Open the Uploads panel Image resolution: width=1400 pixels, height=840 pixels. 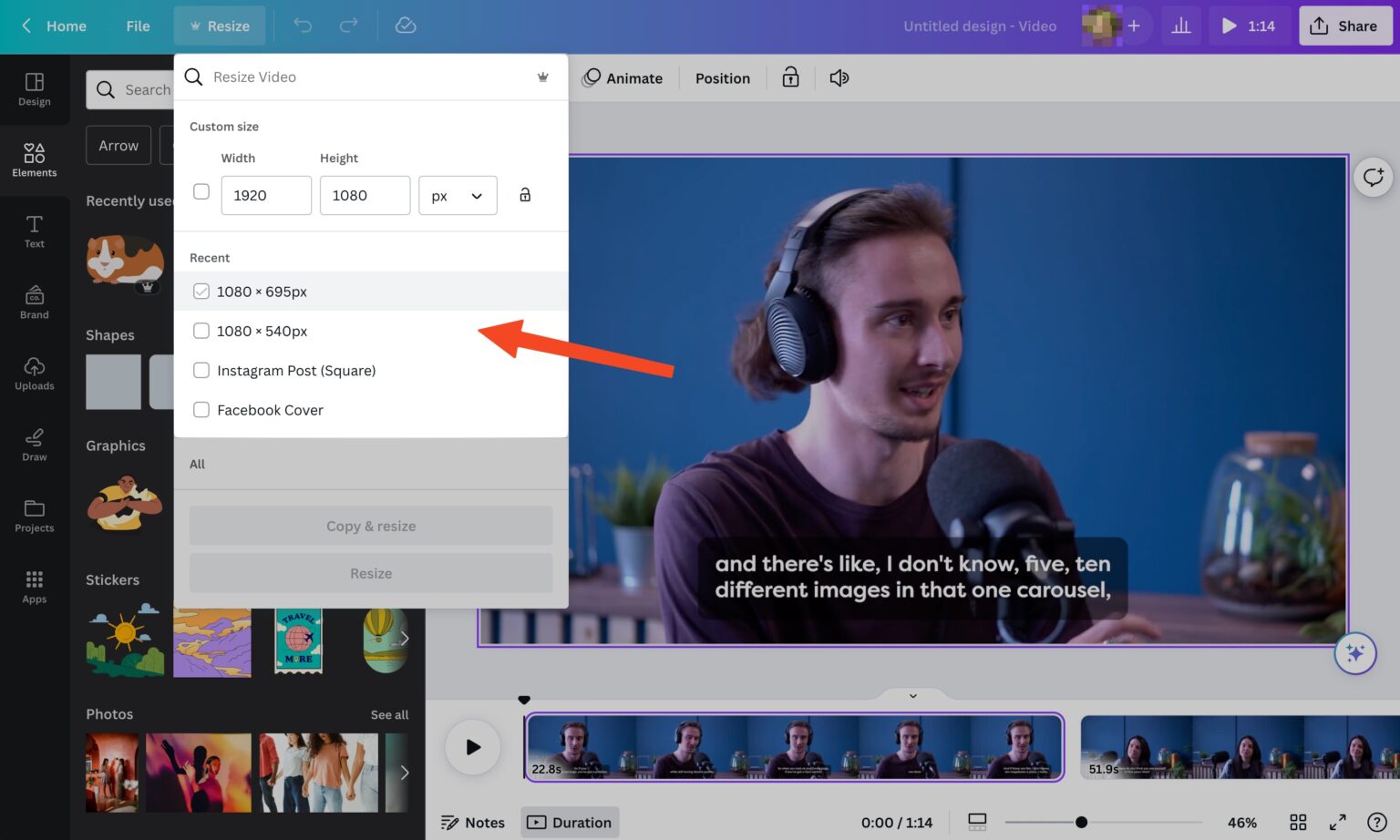(34, 373)
